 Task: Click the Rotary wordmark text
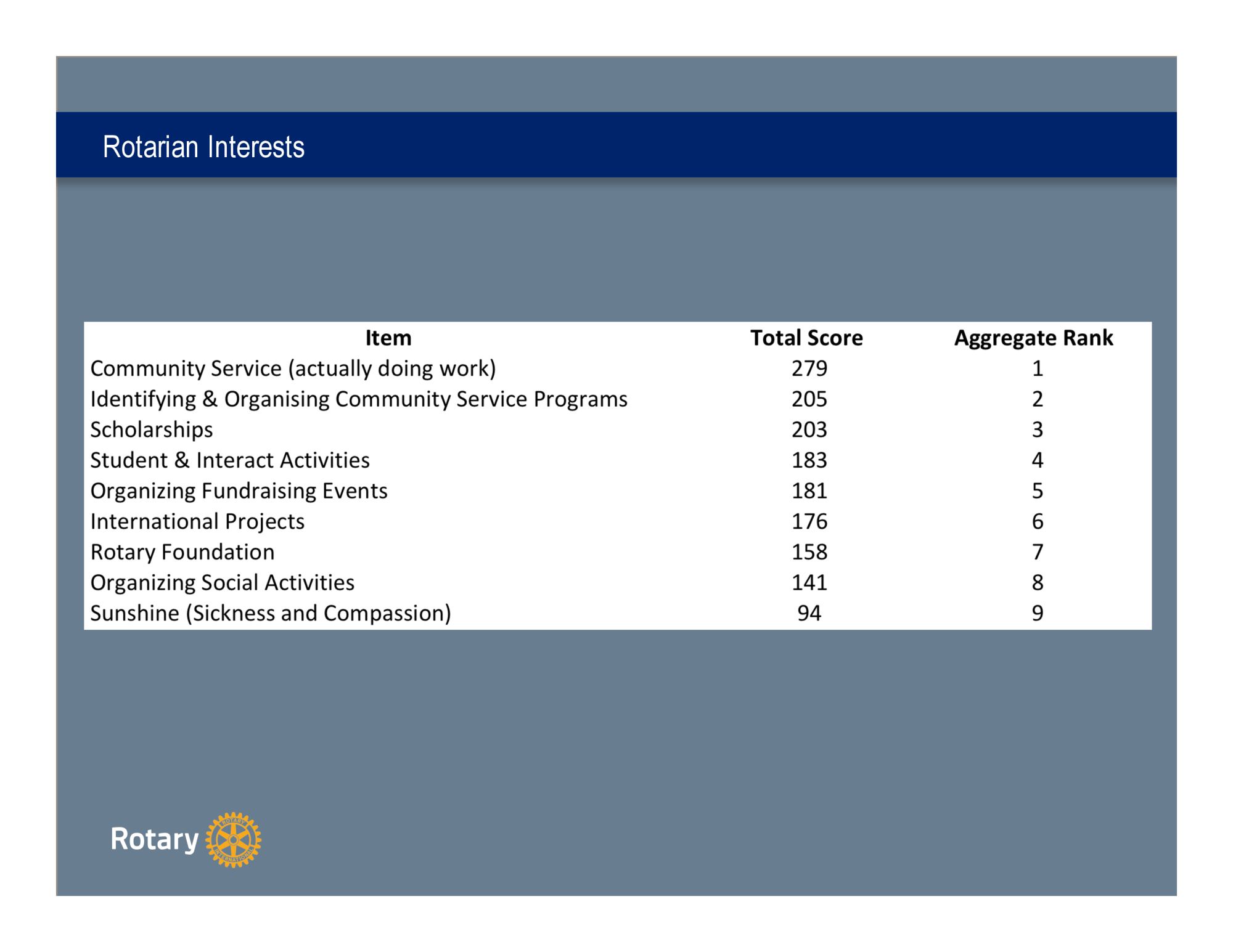(154, 839)
